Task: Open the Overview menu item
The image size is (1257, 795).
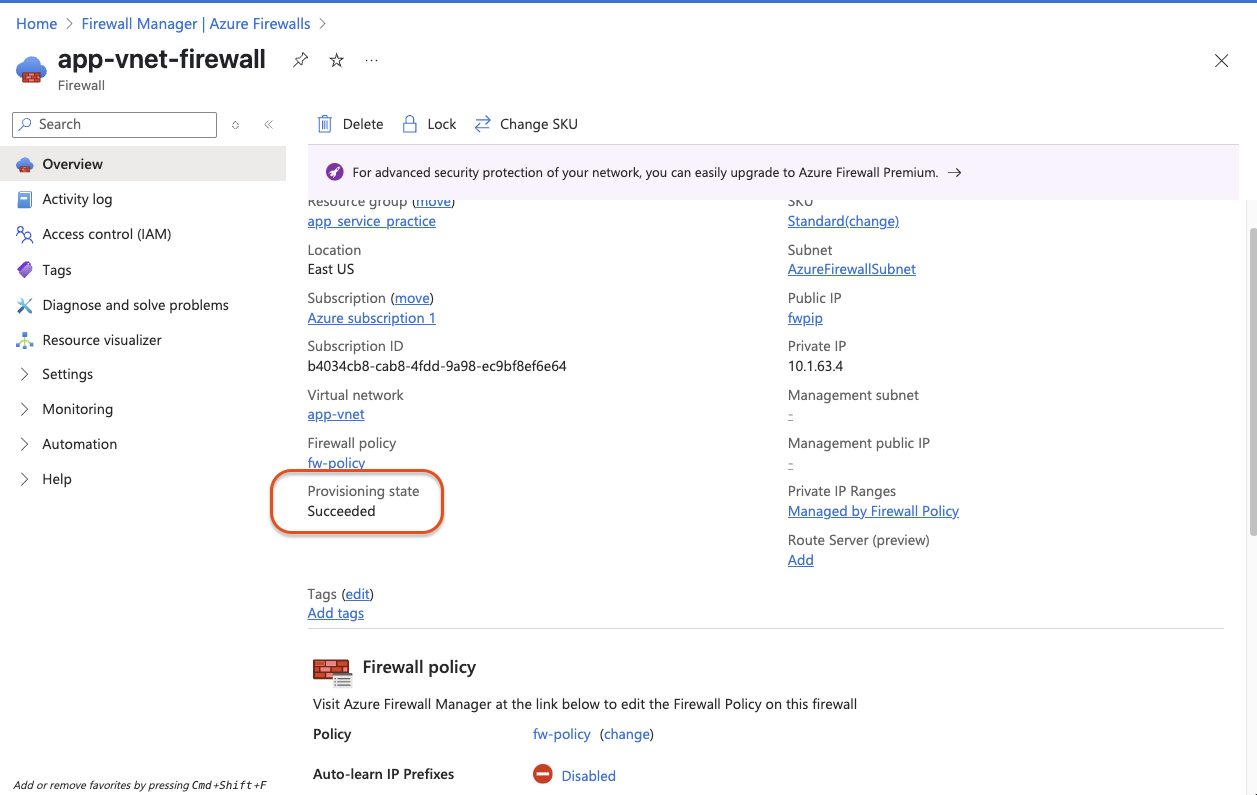Action: click(143, 164)
